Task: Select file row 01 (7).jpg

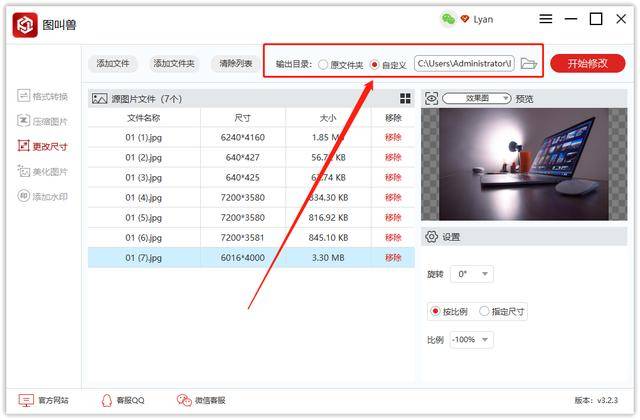Action: tap(251, 258)
